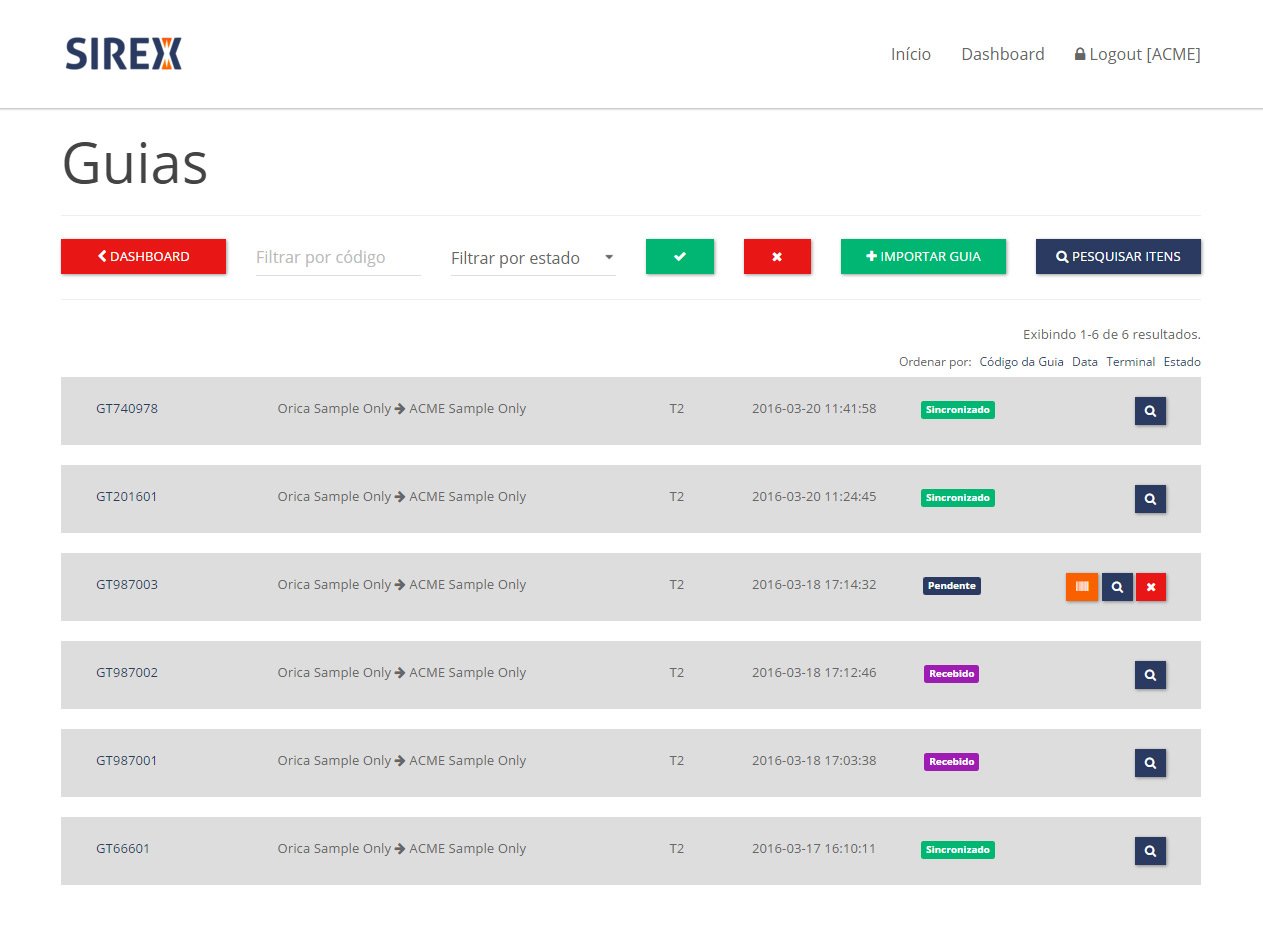This screenshot has height=933, width=1263.
Task: View guide GT987003 using magnifier icon
Action: [1116, 587]
